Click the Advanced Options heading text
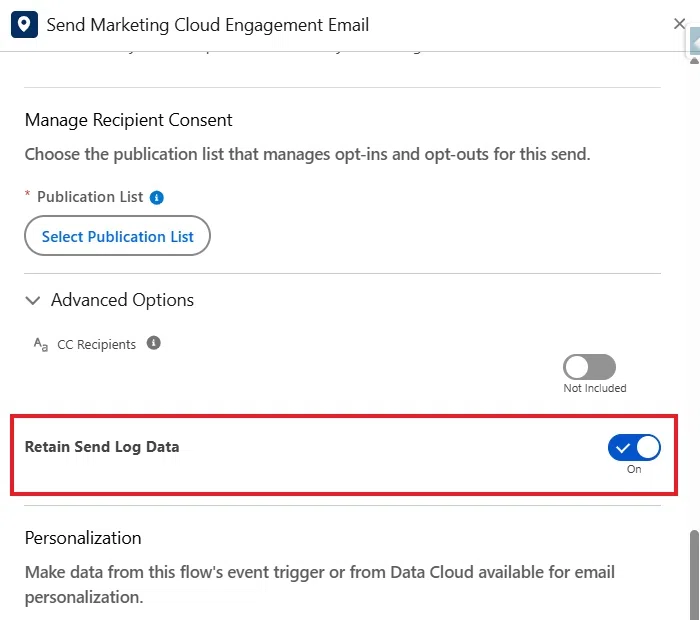Image resolution: width=700 pixels, height=620 pixels. point(122,300)
